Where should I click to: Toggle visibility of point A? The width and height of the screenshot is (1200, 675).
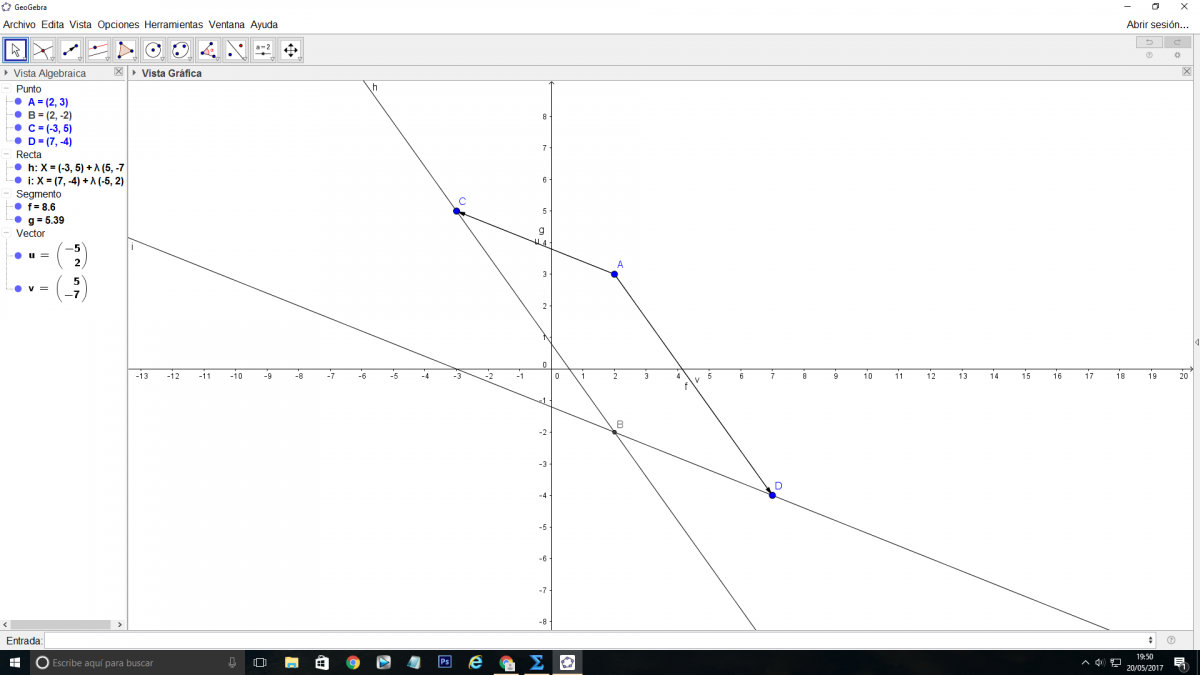(18, 102)
